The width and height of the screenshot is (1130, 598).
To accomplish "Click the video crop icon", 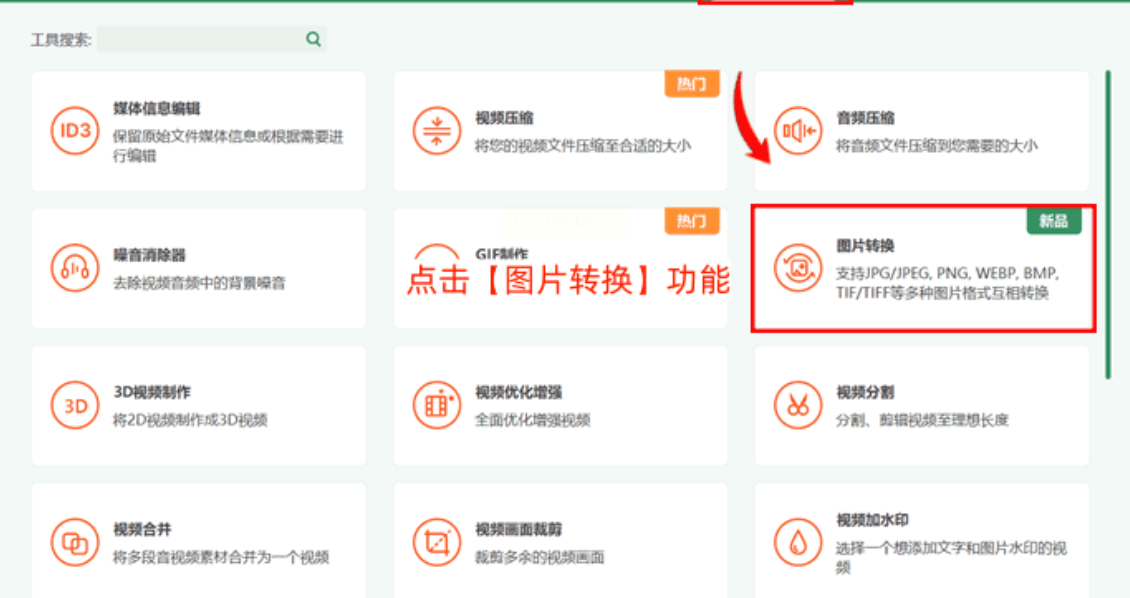I will click(437, 543).
